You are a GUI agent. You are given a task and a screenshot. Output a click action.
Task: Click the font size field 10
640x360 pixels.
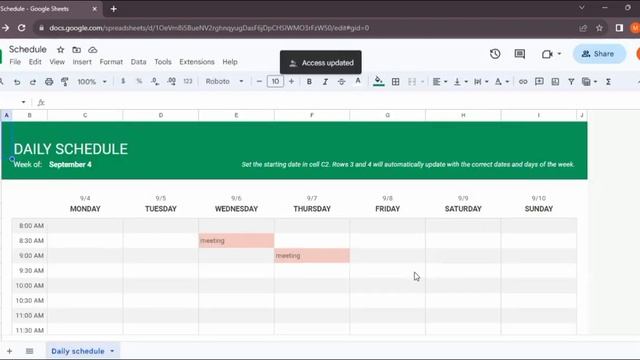pyautogui.click(x=275, y=82)
